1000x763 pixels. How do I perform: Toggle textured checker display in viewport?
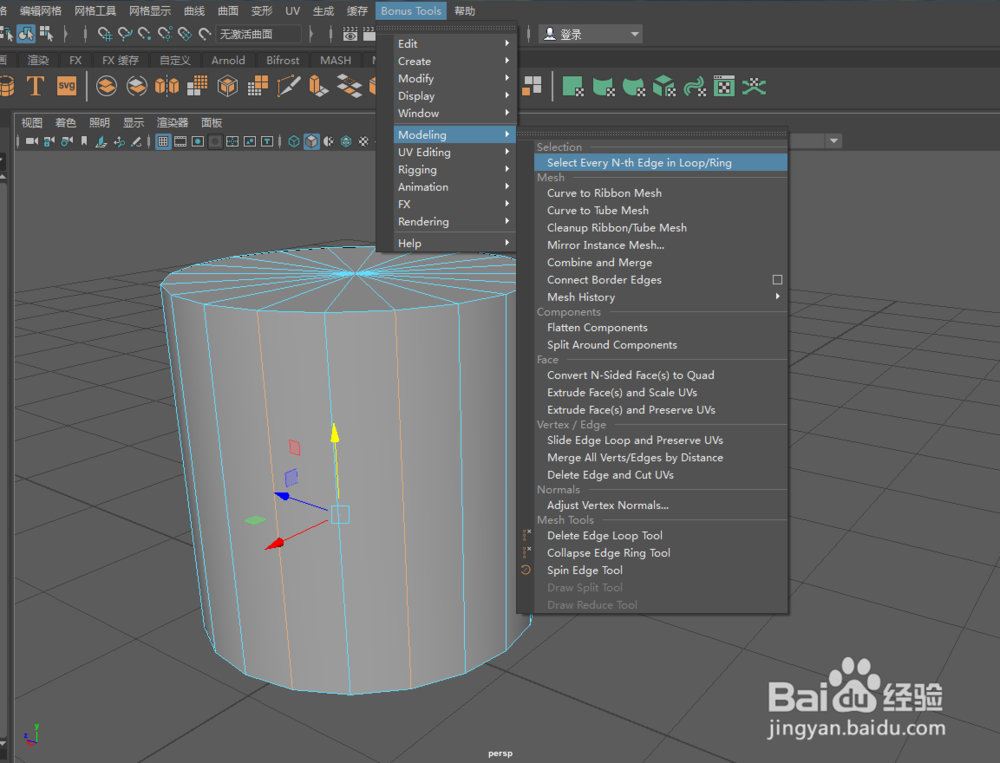pos(364,141)
